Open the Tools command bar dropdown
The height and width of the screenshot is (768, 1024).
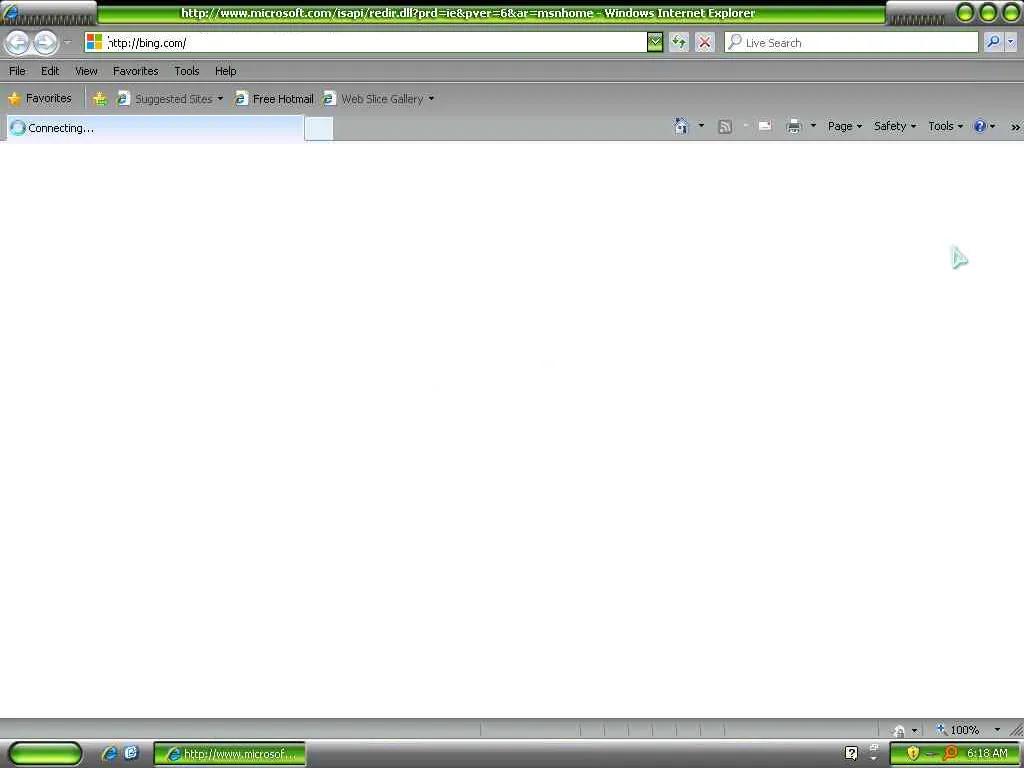pyautogui.click(x=945, y=126)
